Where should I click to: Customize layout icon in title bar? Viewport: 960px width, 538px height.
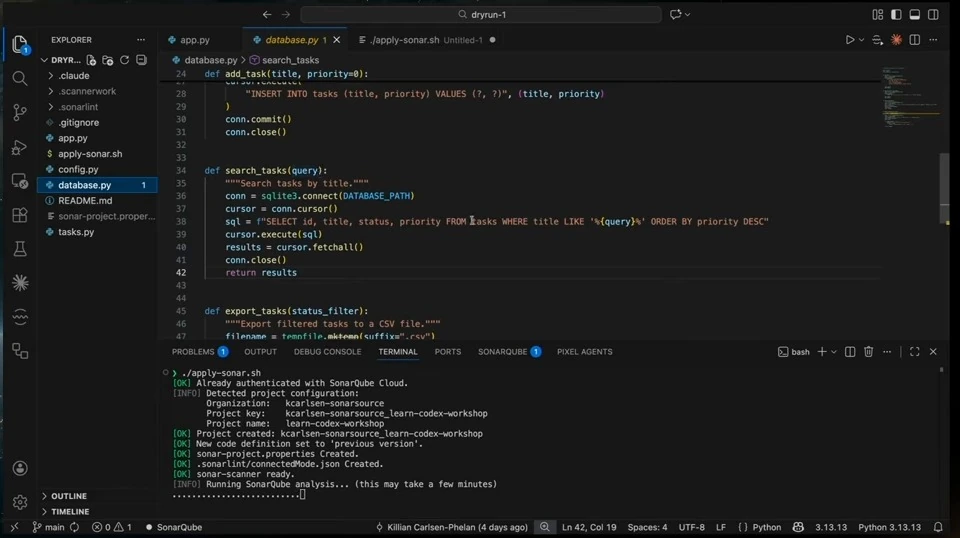tap(878, 14)
